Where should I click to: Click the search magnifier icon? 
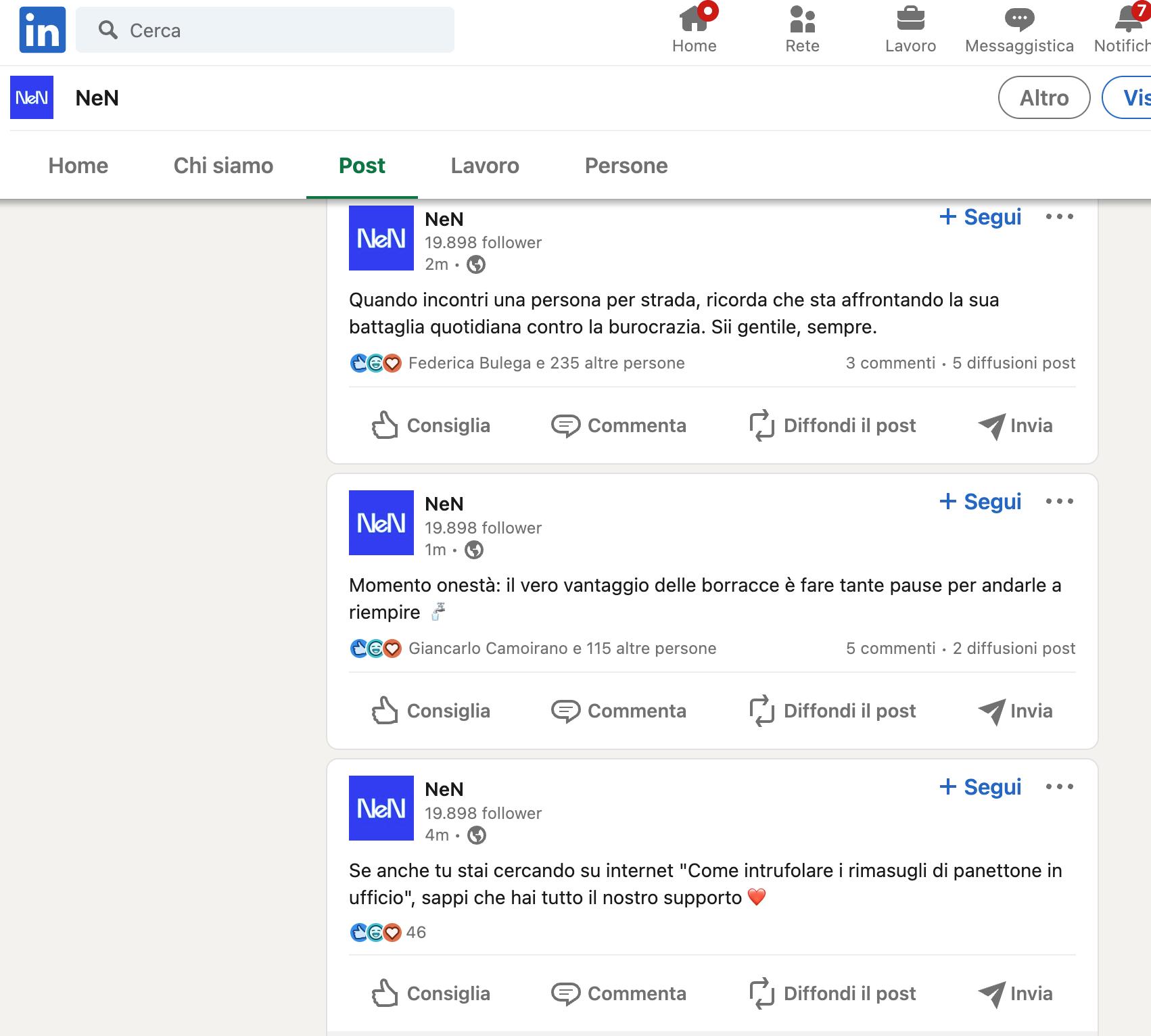click(x=108, y=30)
